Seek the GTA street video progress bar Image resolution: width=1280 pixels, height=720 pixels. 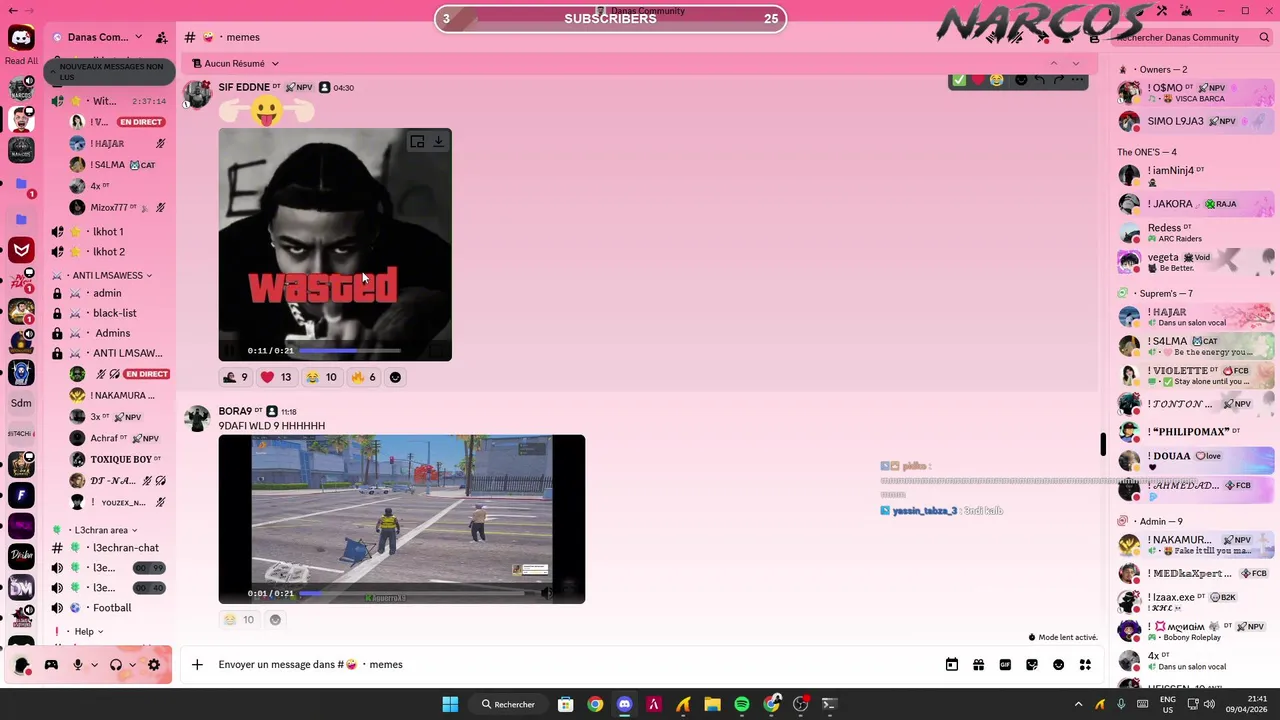(x=412, y=593)
